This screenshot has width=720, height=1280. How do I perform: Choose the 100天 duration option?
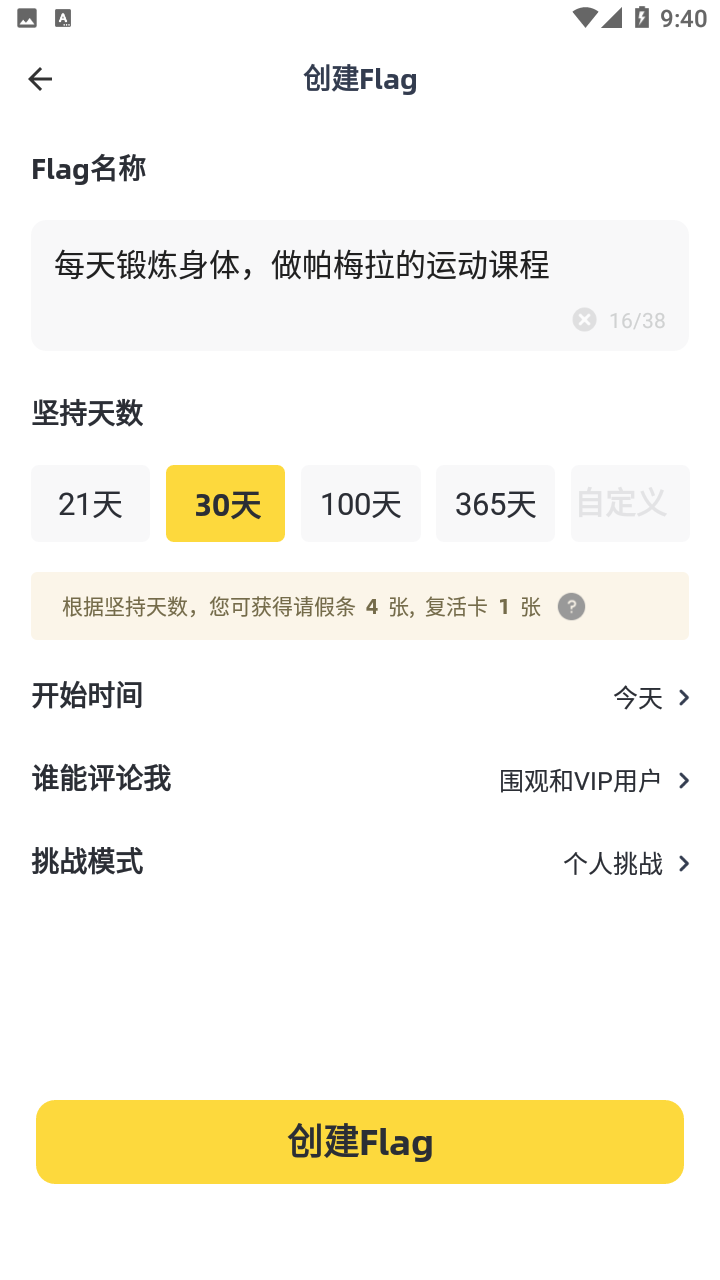click(x=360, y=504)
